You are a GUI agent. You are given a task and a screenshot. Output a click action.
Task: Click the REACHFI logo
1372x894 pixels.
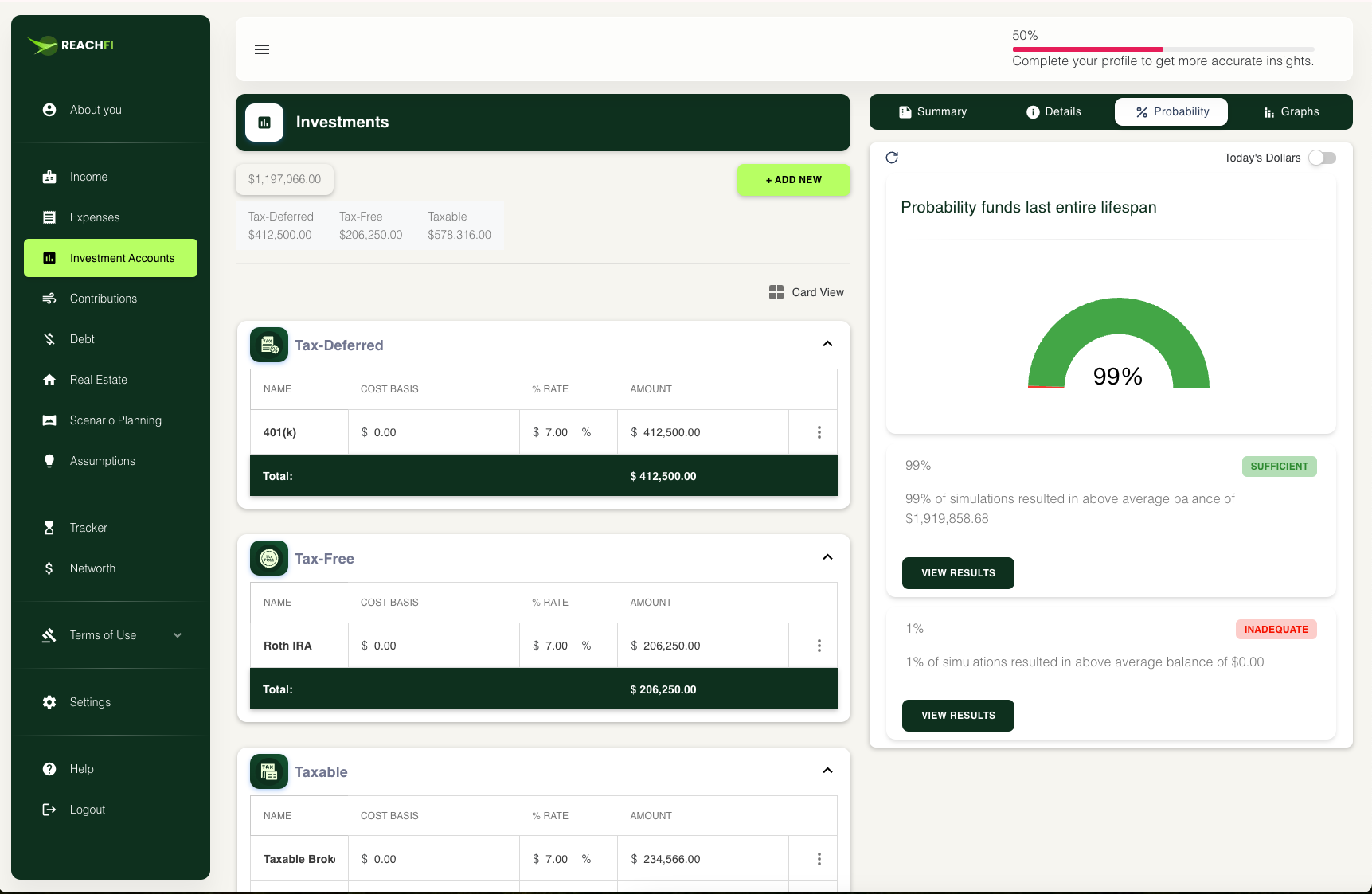point(72,45)
